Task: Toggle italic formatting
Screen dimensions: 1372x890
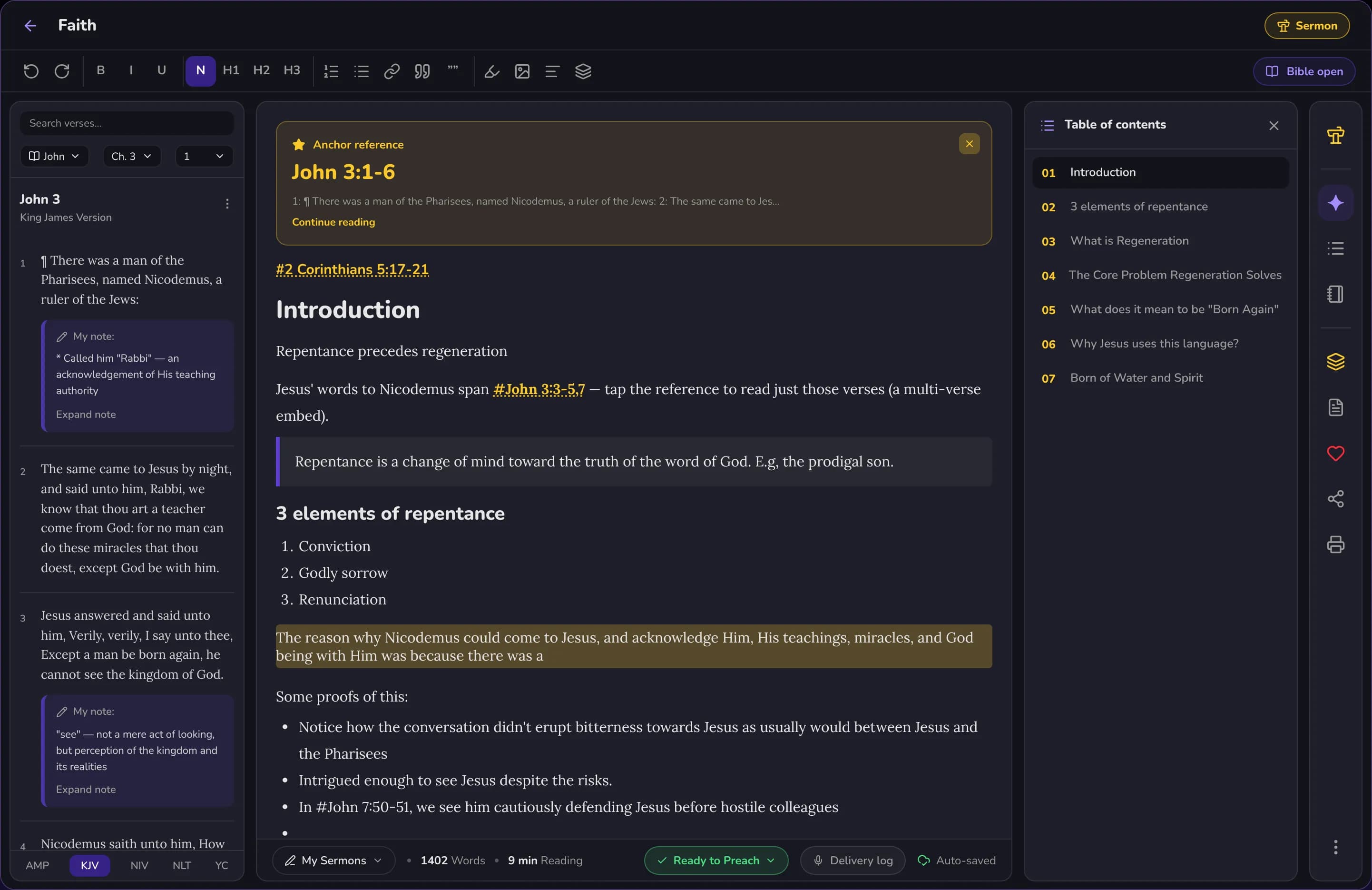Action: (131, 70)
